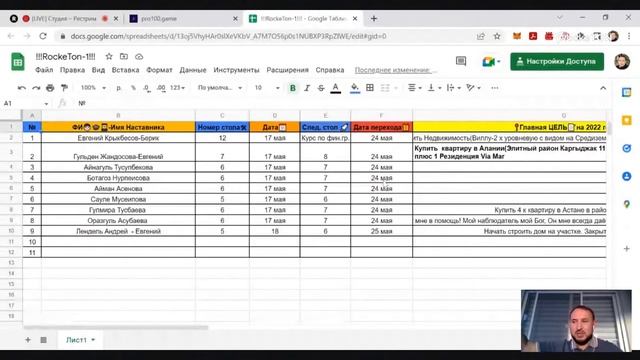
Task: Open the last edit history link
Action: pyautogui.click(x=396, y=70)
